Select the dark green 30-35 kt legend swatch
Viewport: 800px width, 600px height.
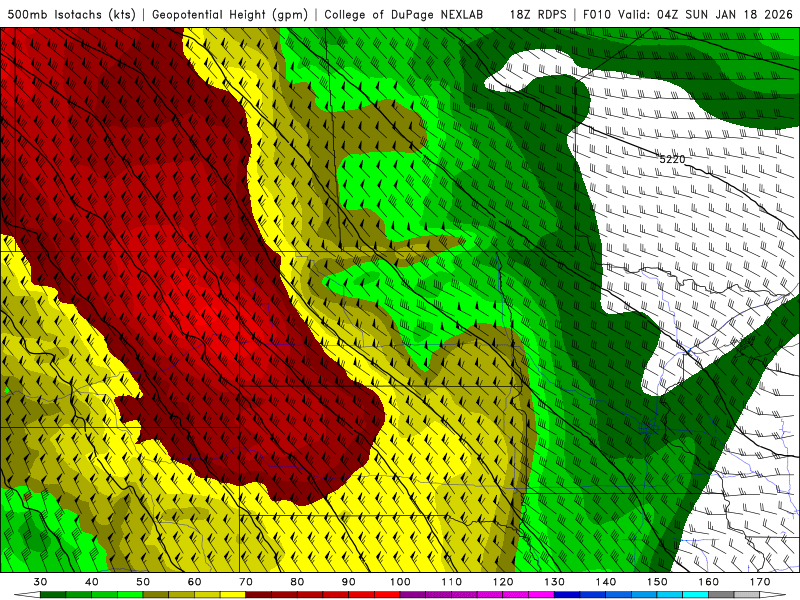pyautogui.click(x=53, y=595)
